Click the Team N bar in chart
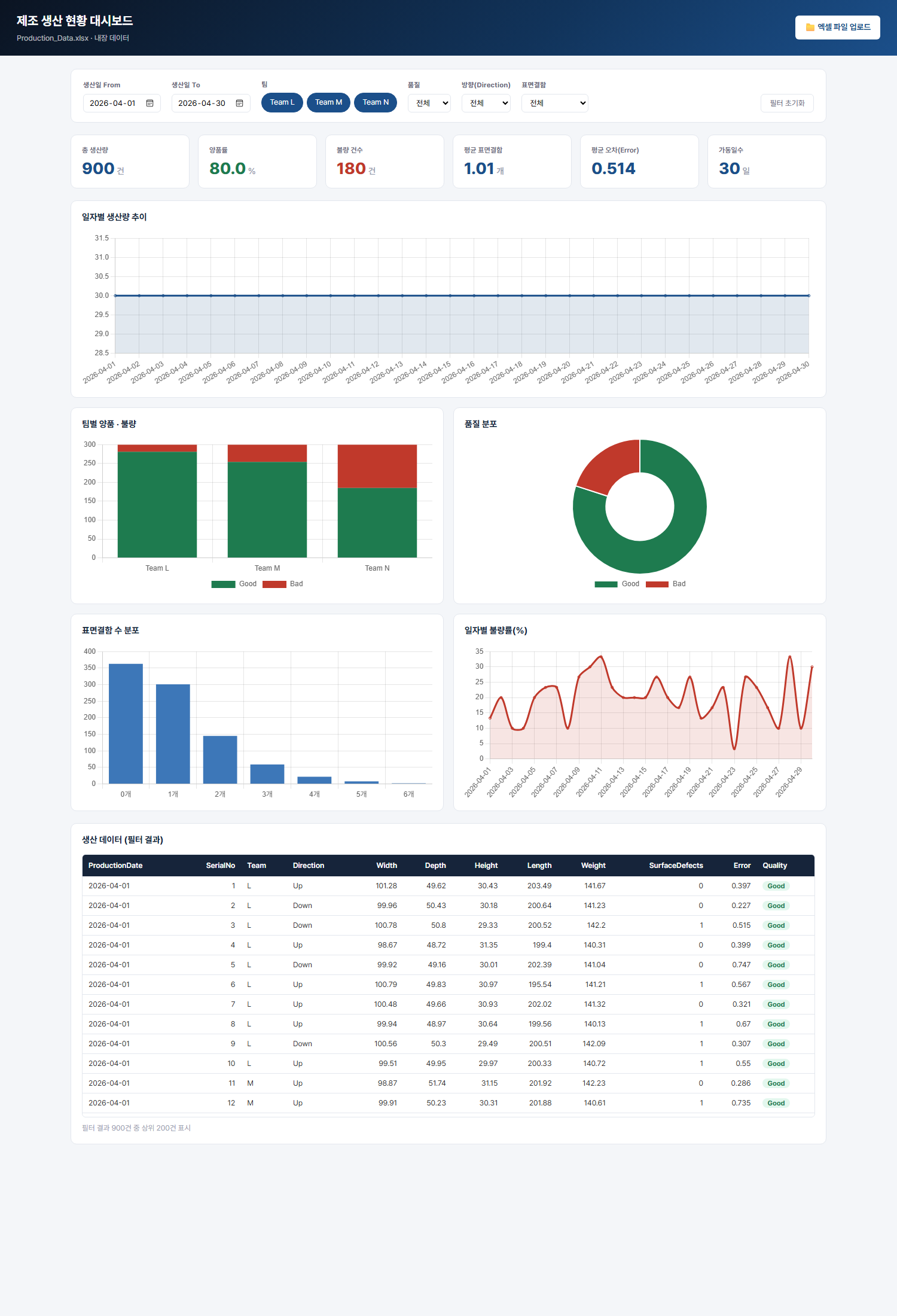Viewport: 897px width, 1316px height. (377, 501)
